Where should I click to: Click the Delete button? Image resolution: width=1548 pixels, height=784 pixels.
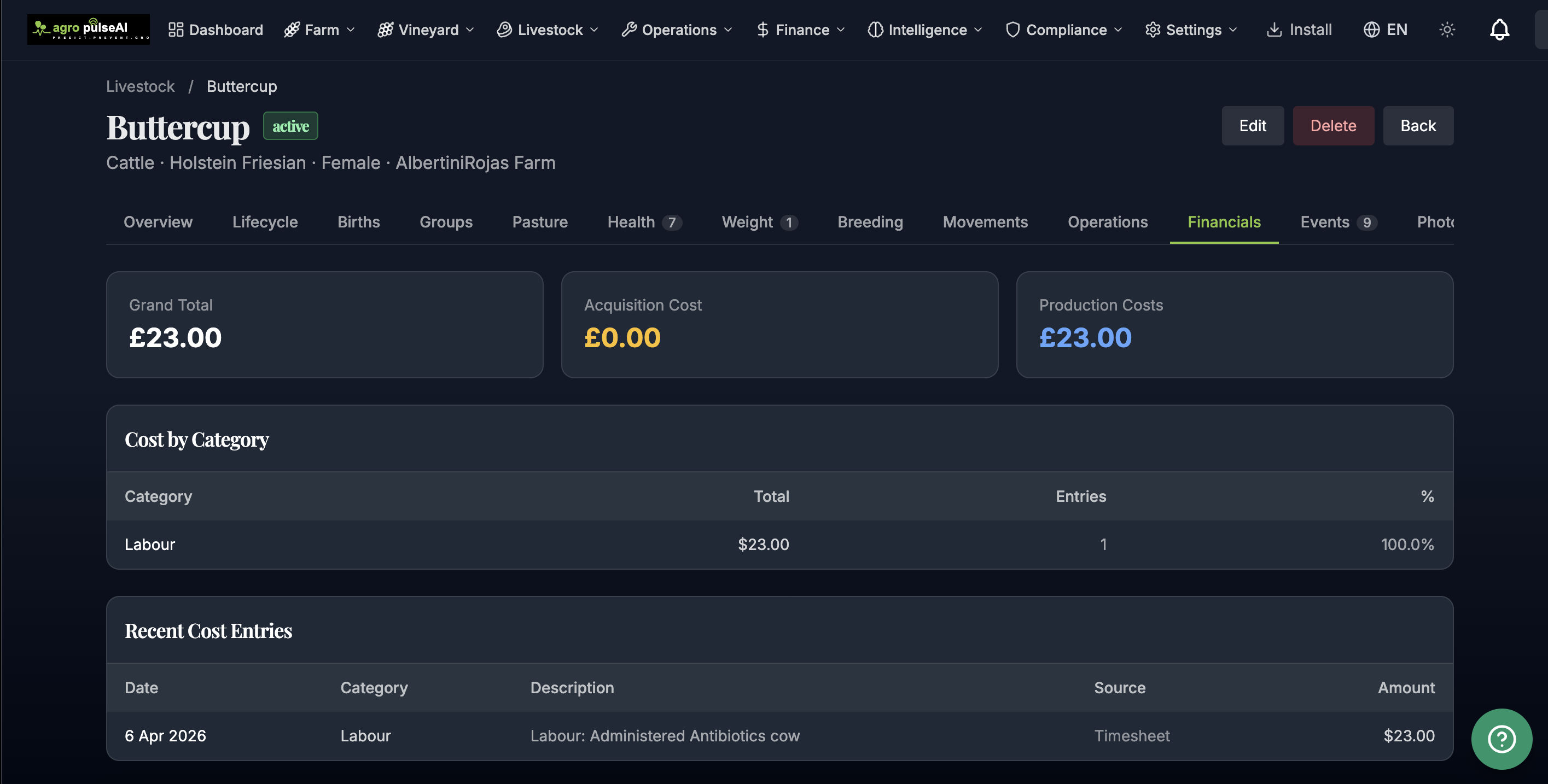click(1334, 126)
